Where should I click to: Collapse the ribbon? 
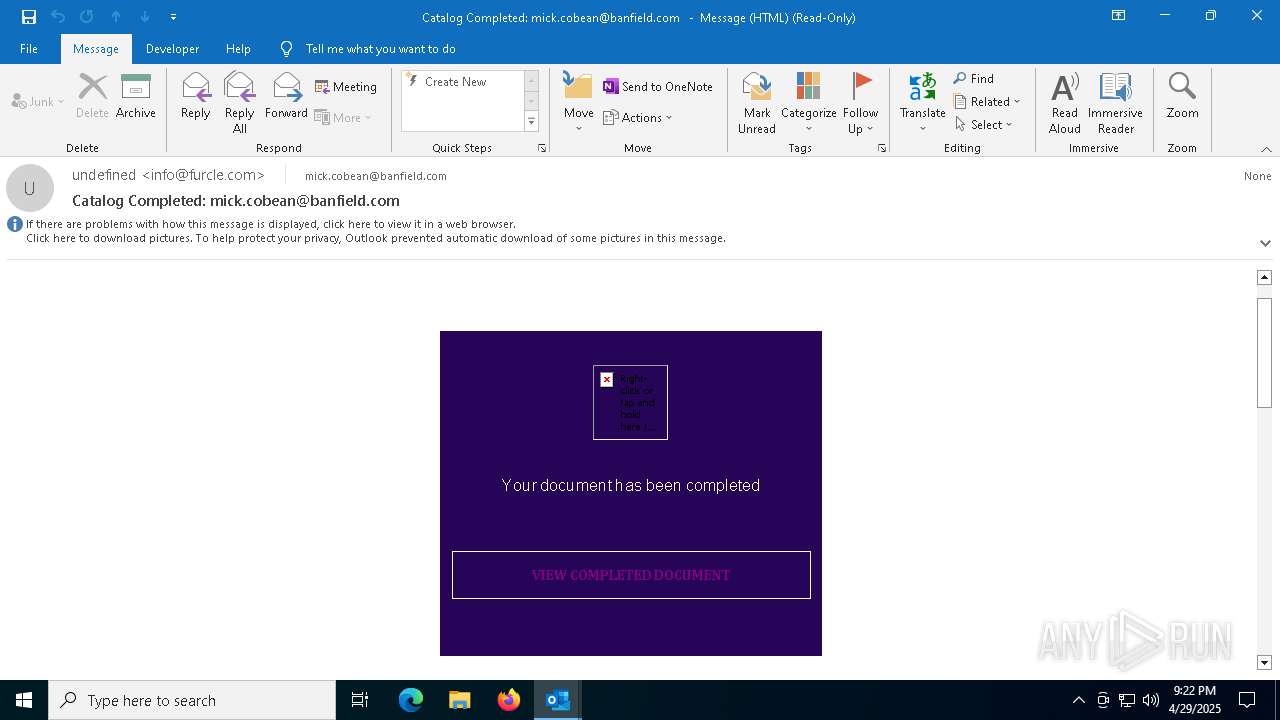1266,149
